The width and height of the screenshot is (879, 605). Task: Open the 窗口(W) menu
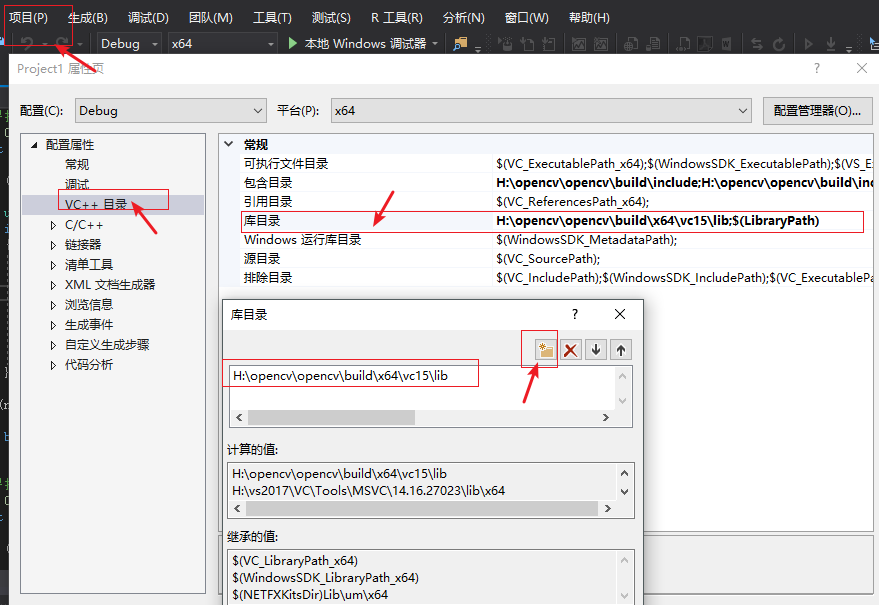(526, 17)
